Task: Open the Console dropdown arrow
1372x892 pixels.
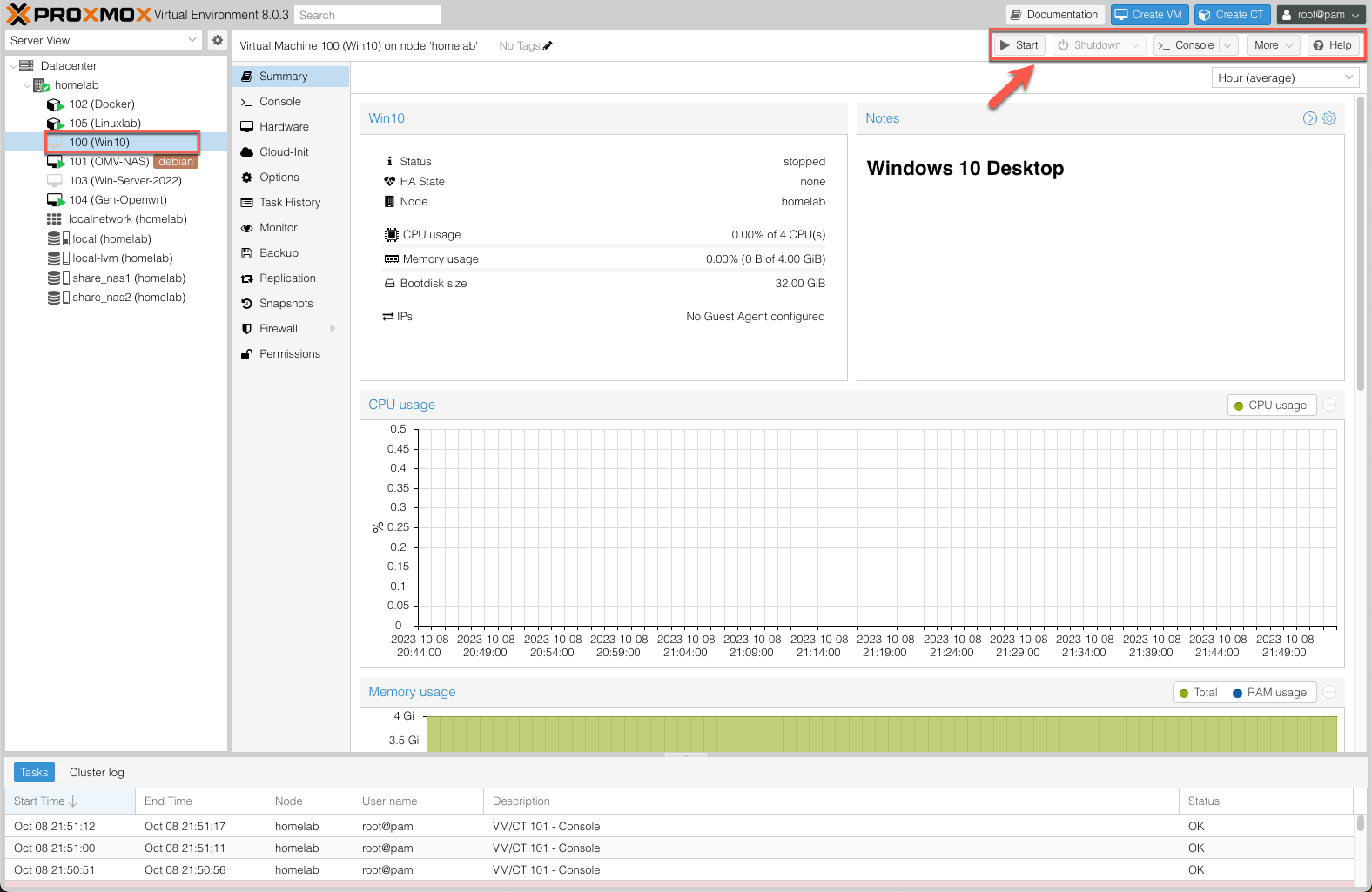Action: click(x=1227, y=45)
